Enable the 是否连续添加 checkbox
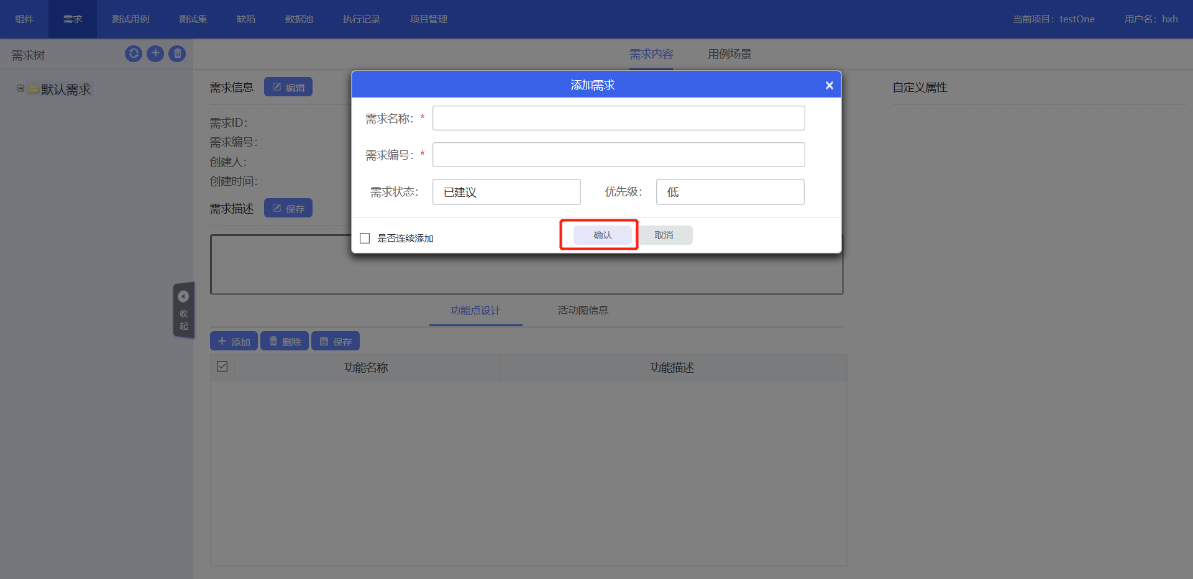Viewport: 1193px width, 579px height. coord(365,238)
